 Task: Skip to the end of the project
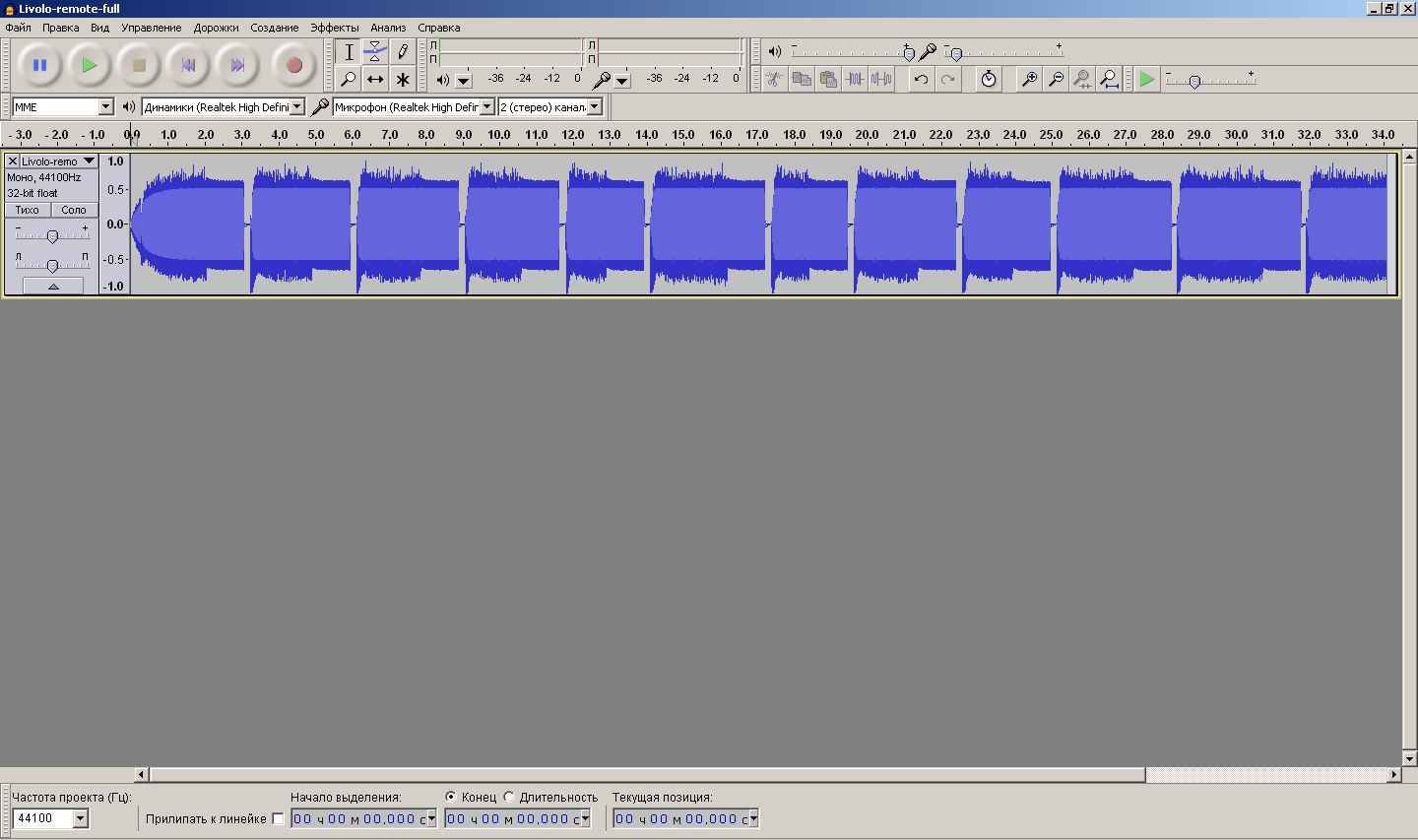[237, 66]
